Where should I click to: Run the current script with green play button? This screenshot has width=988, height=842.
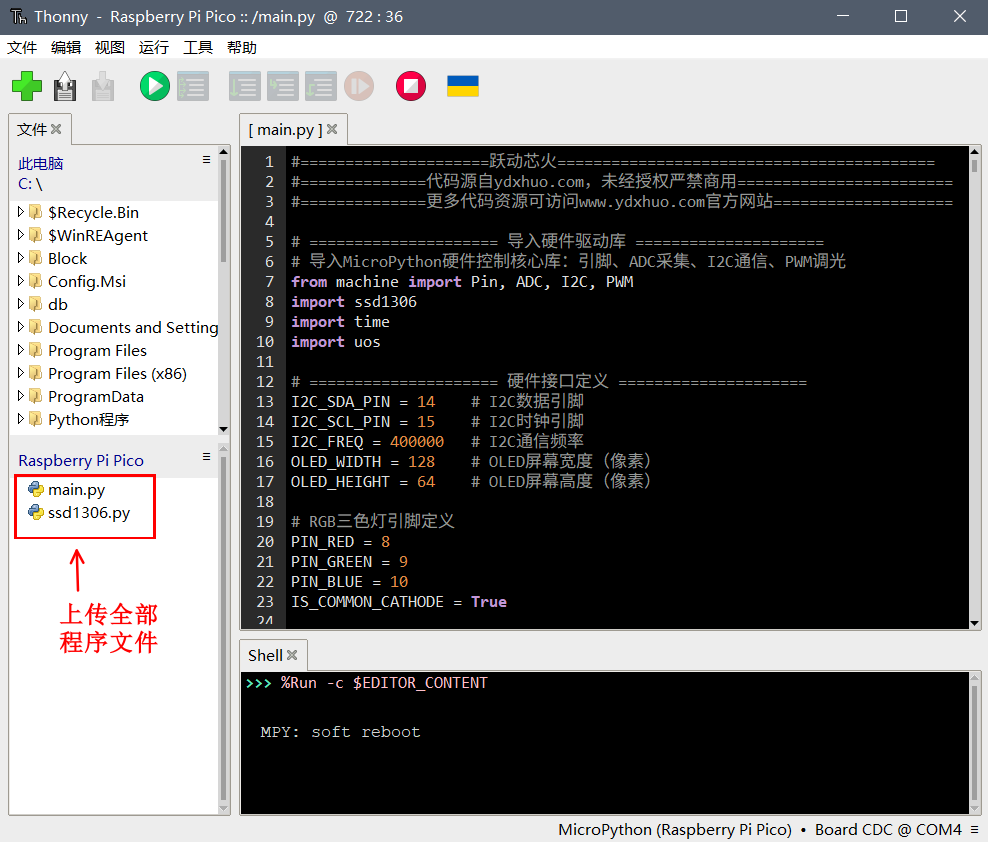click(x=154, y=87)
